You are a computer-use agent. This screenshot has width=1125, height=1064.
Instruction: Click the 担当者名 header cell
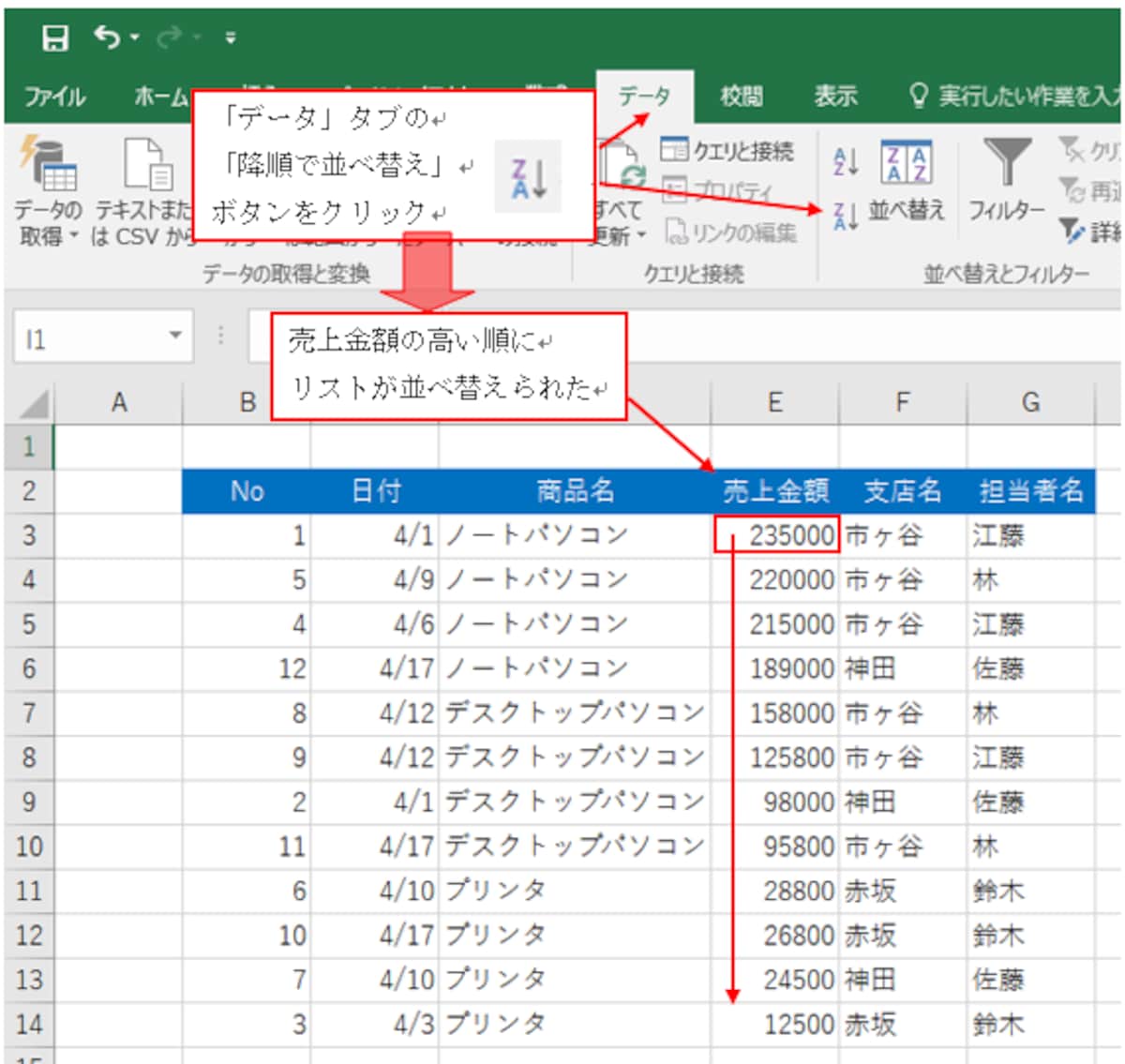(x=1031, y=490)
